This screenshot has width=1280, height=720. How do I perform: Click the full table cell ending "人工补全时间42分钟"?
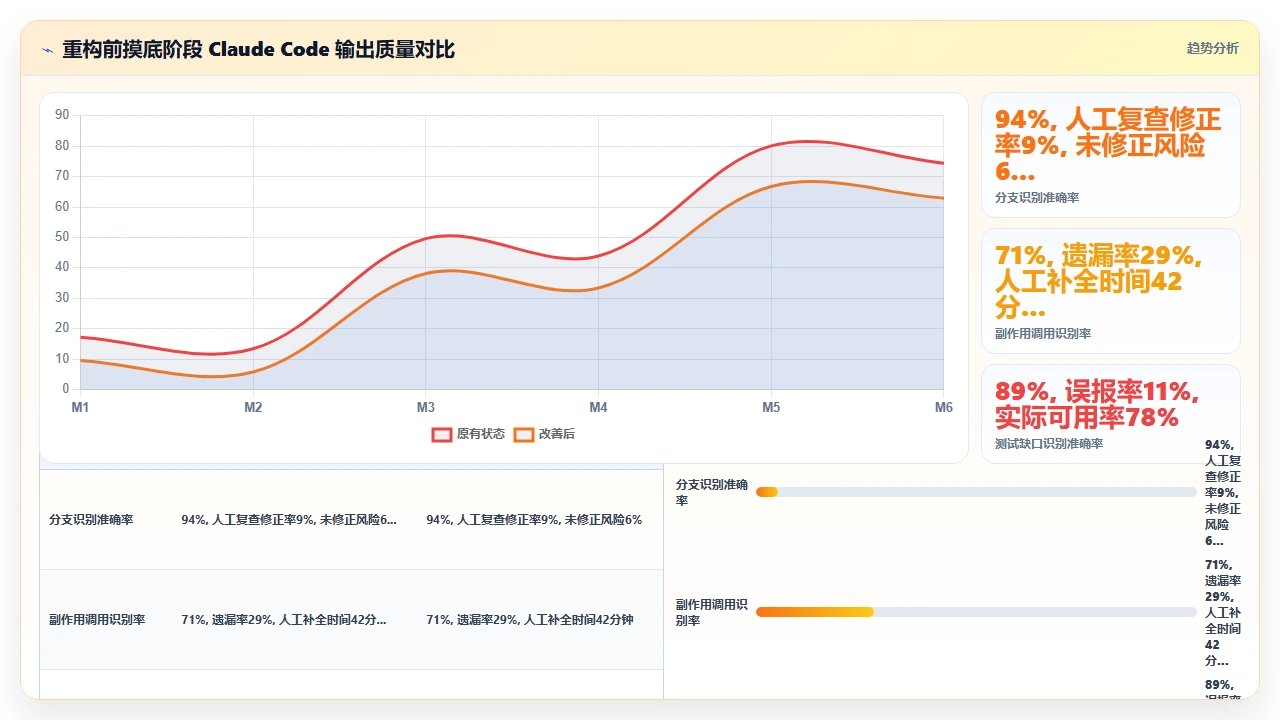click(x=530, y=620)
